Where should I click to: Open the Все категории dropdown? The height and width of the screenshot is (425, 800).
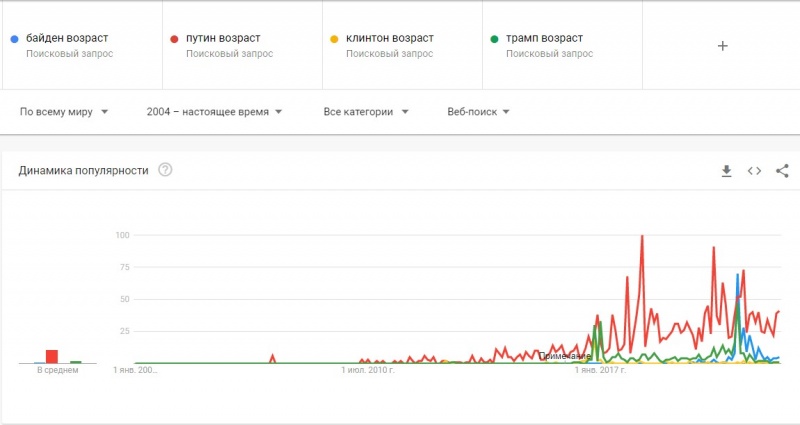(x=365, y=112)
